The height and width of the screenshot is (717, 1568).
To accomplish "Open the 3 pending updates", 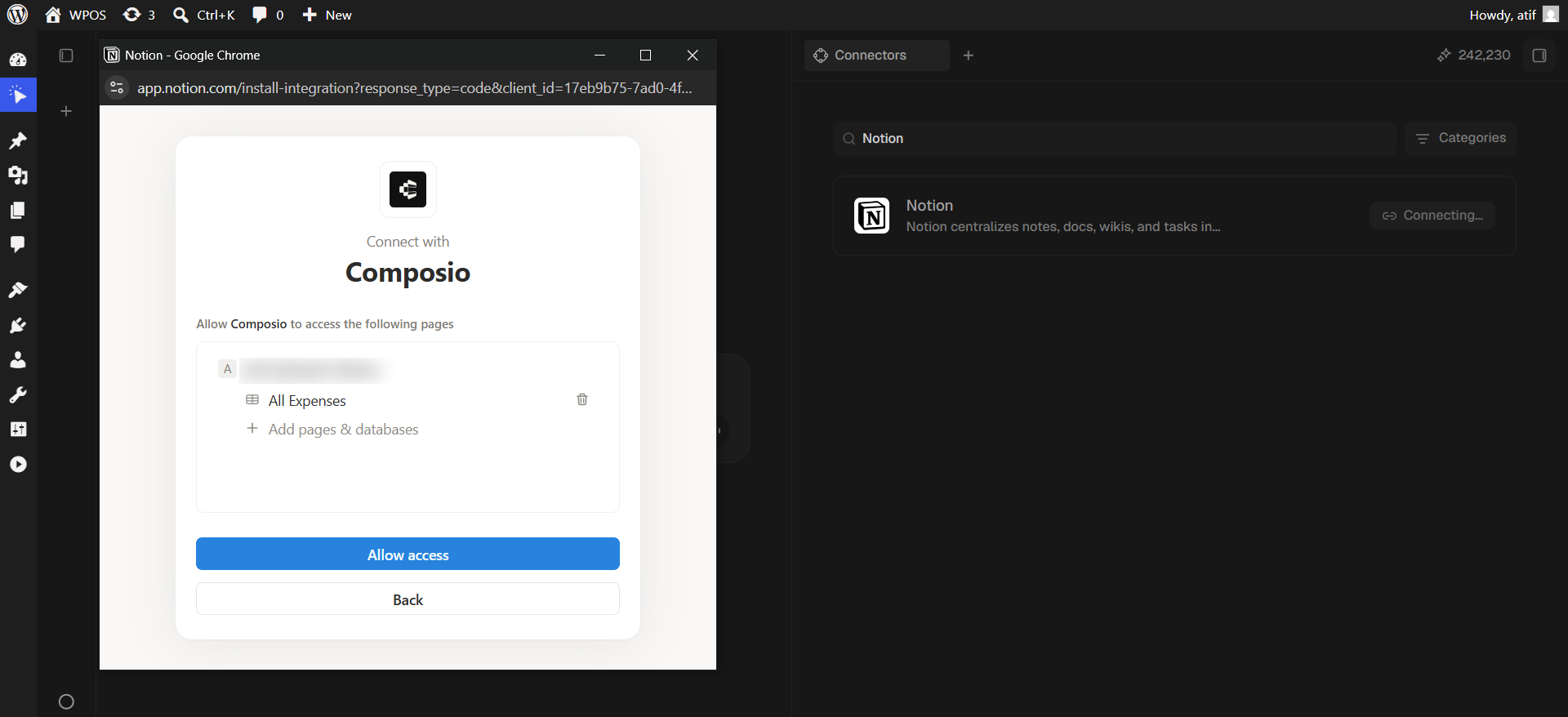I will [139, 15].
